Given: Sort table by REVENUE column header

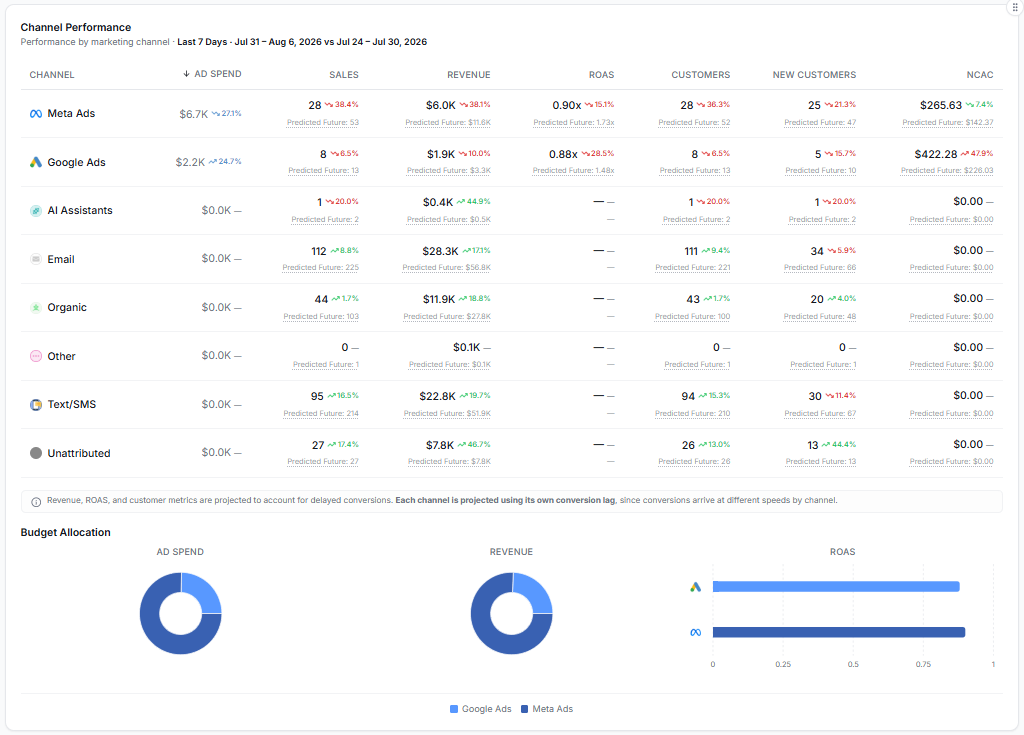Looking at the screenshot, I should click(468, 74).
